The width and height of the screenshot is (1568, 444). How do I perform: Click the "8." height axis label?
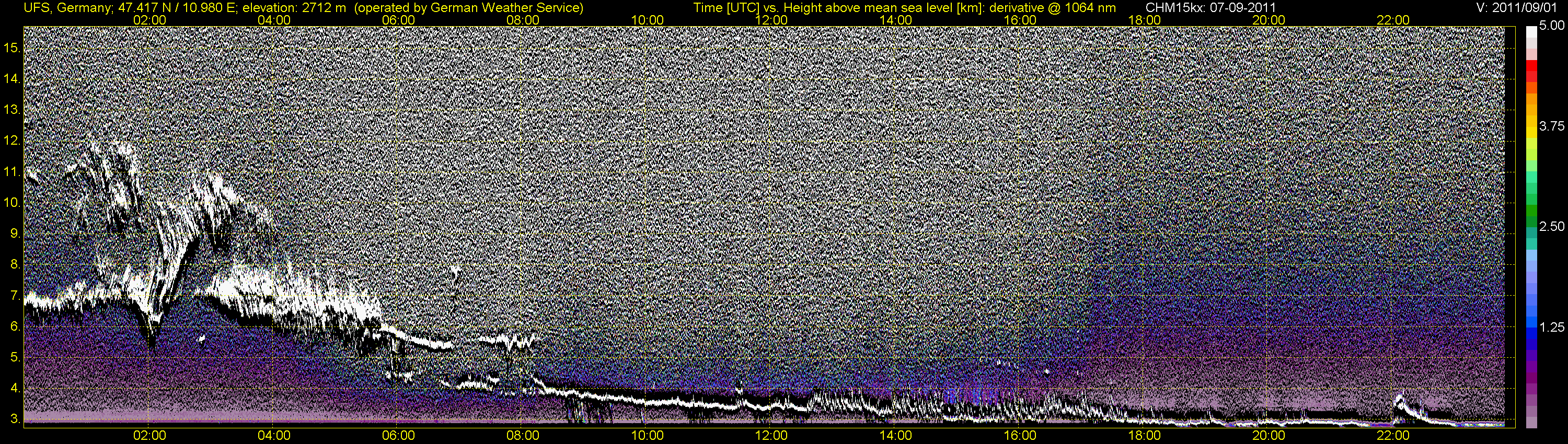(x=15, y=265)
